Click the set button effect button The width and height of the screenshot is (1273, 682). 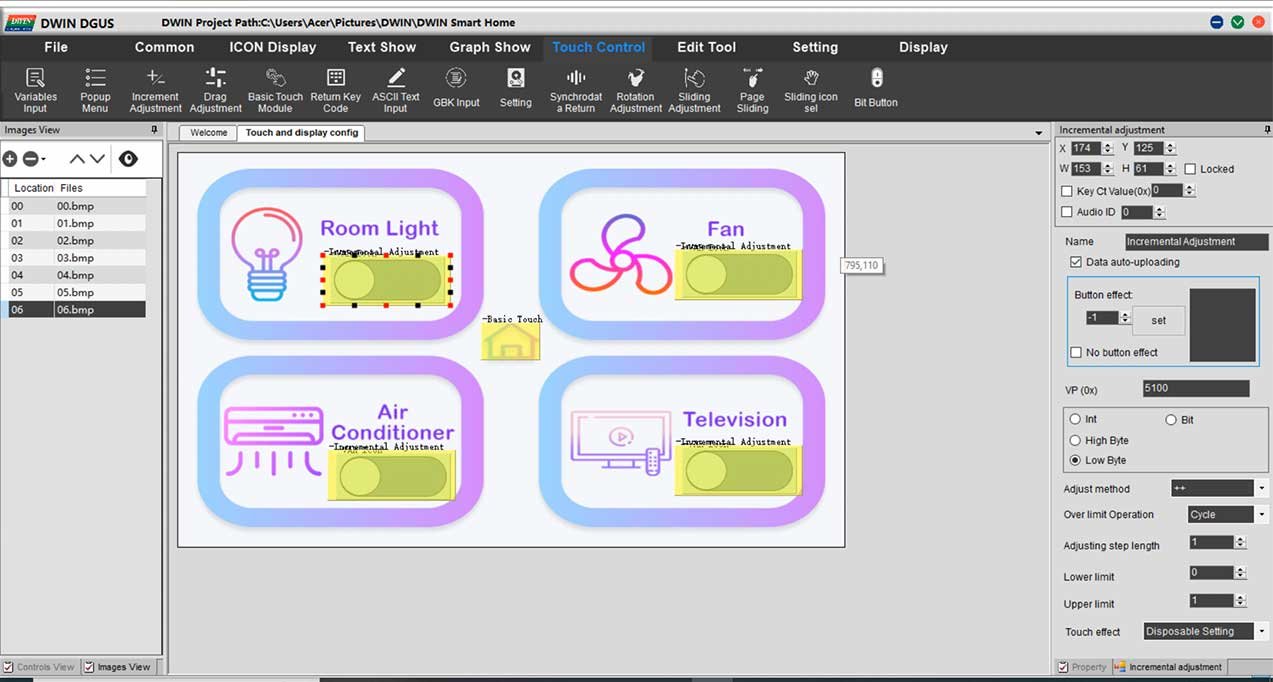pos(1159,321)
